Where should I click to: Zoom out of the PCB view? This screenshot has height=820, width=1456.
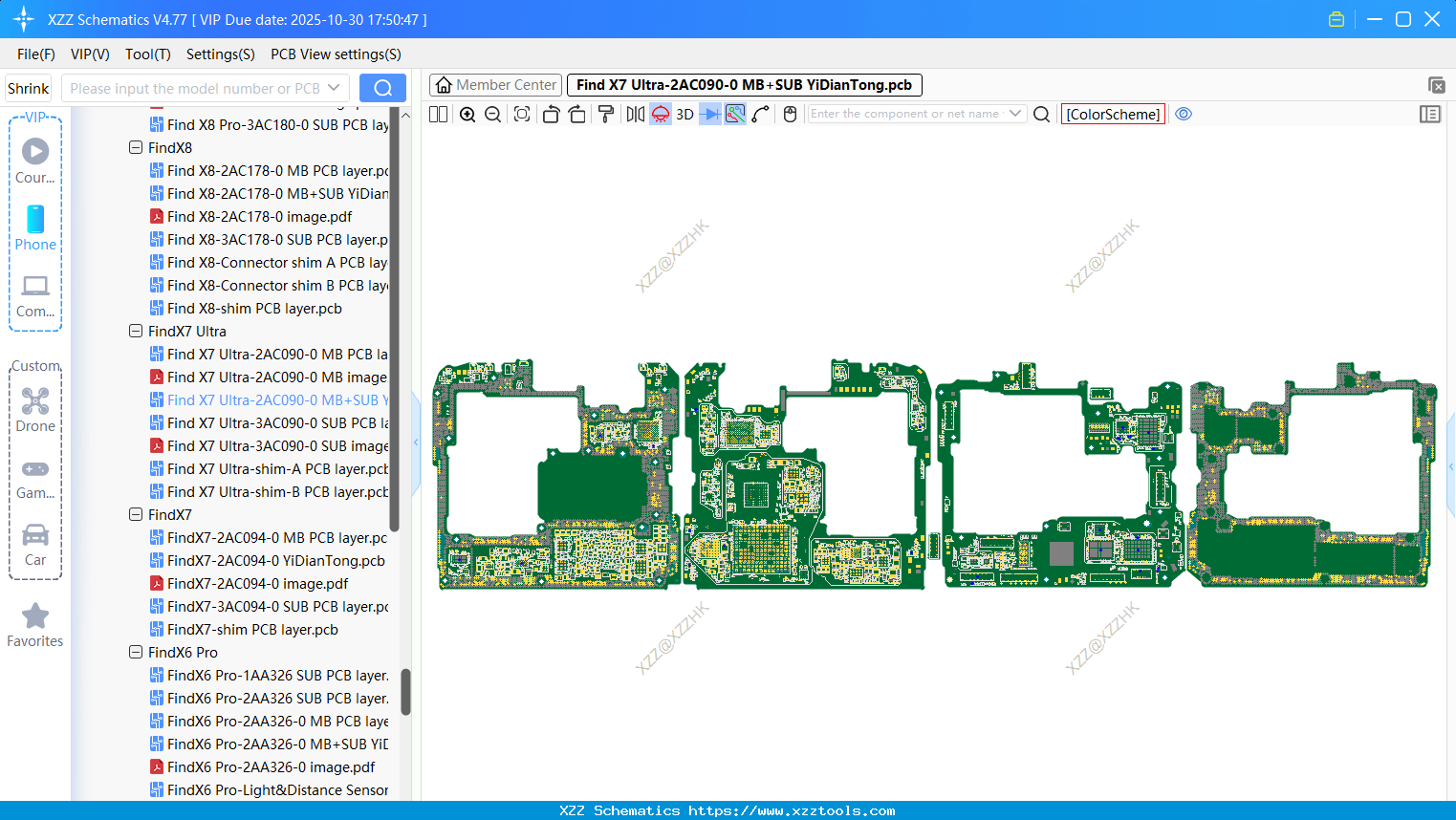tap(493, 115)
